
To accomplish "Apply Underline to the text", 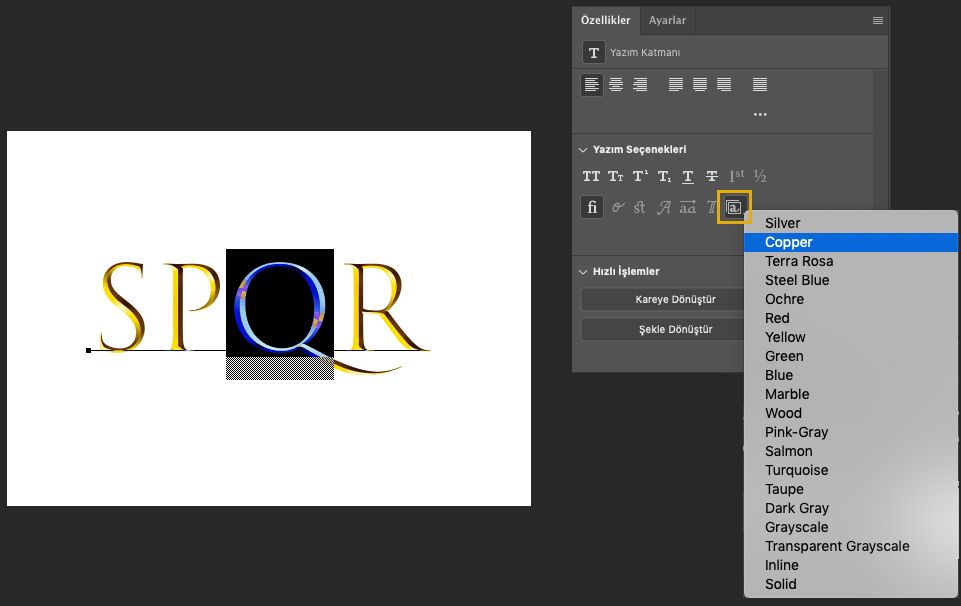I will tap(687, 176).
